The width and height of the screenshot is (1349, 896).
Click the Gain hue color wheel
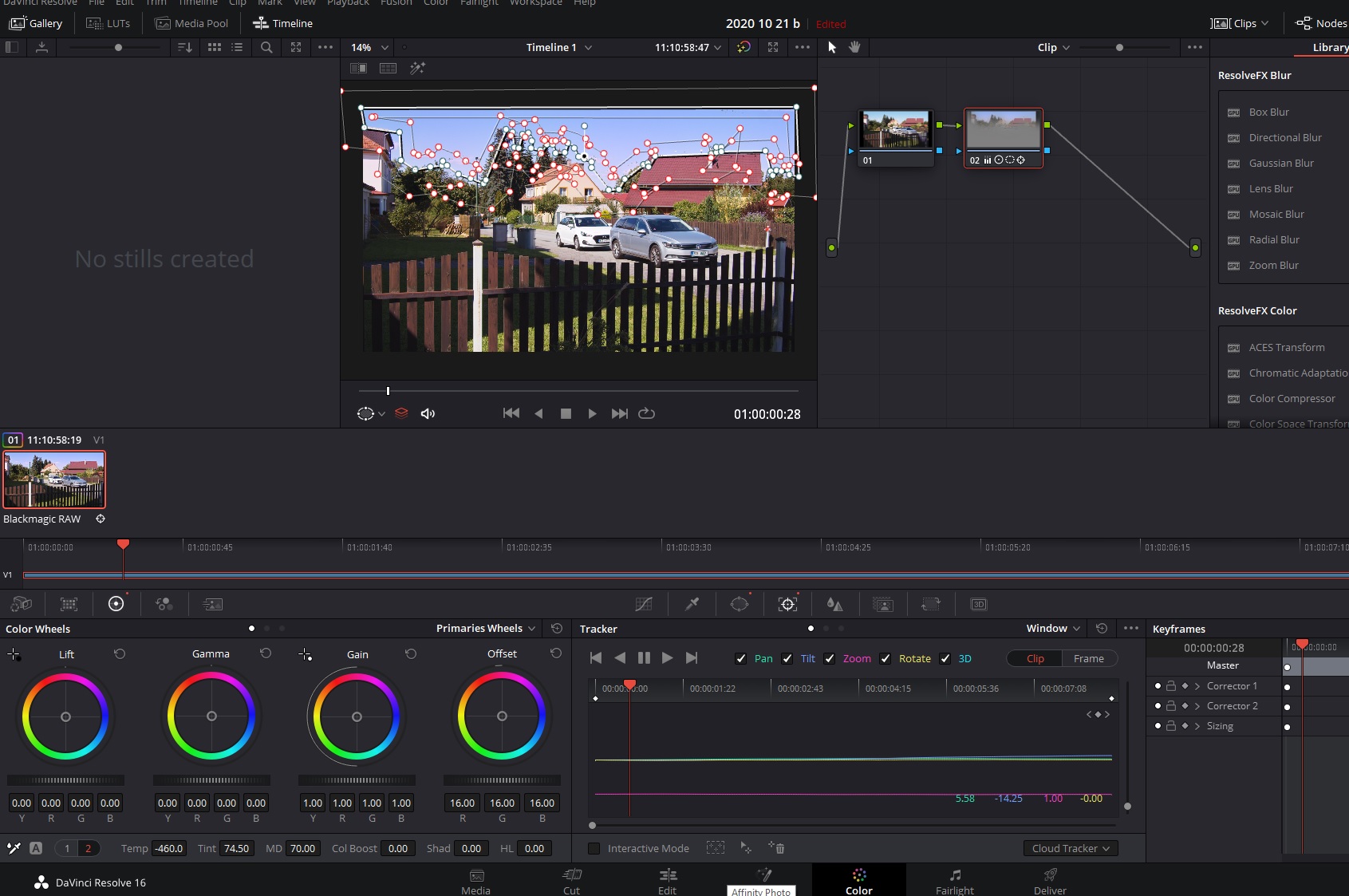357,716
